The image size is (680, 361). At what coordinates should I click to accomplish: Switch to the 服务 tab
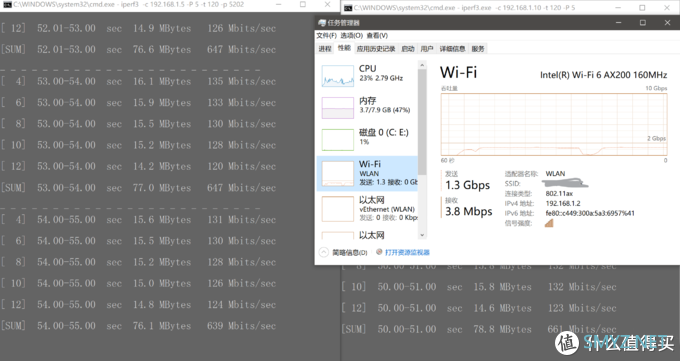(x=478, y=49)
